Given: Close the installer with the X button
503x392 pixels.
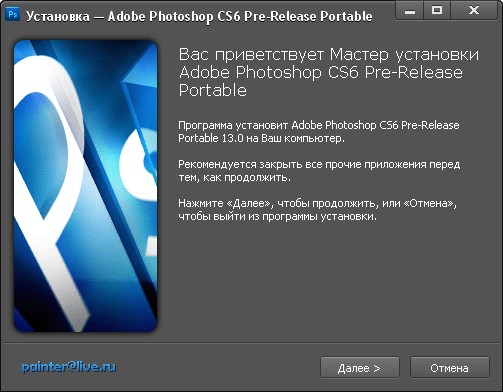Looking at the screenshot, I should [x=474, y=11].
